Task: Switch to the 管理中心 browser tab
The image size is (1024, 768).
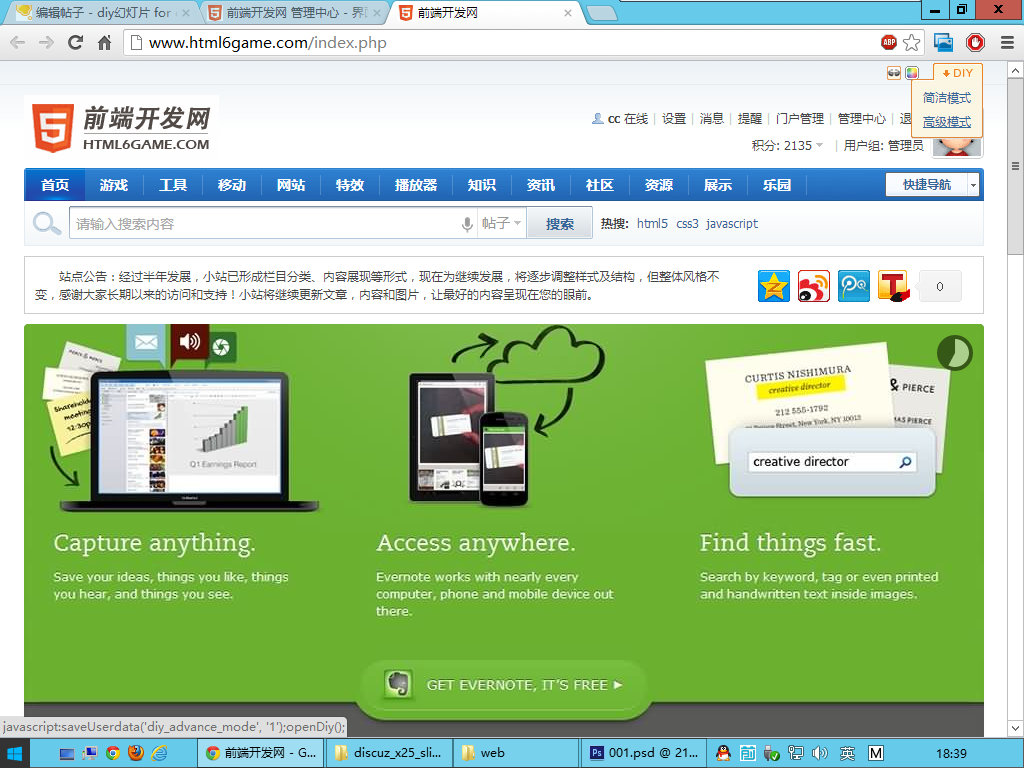Action: [x=294, y=12]
